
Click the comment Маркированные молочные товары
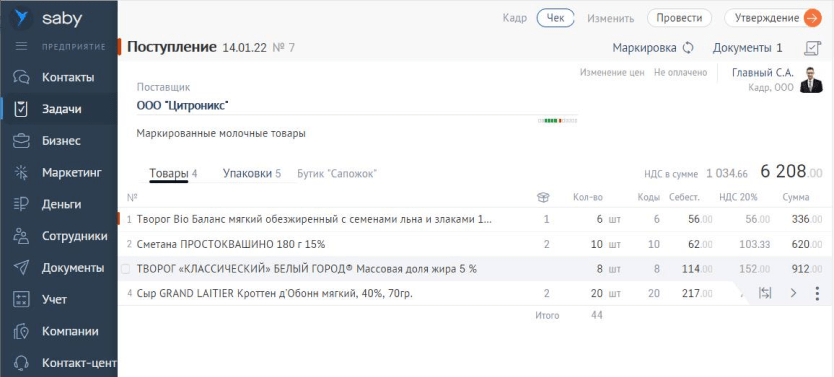(221, 133)
